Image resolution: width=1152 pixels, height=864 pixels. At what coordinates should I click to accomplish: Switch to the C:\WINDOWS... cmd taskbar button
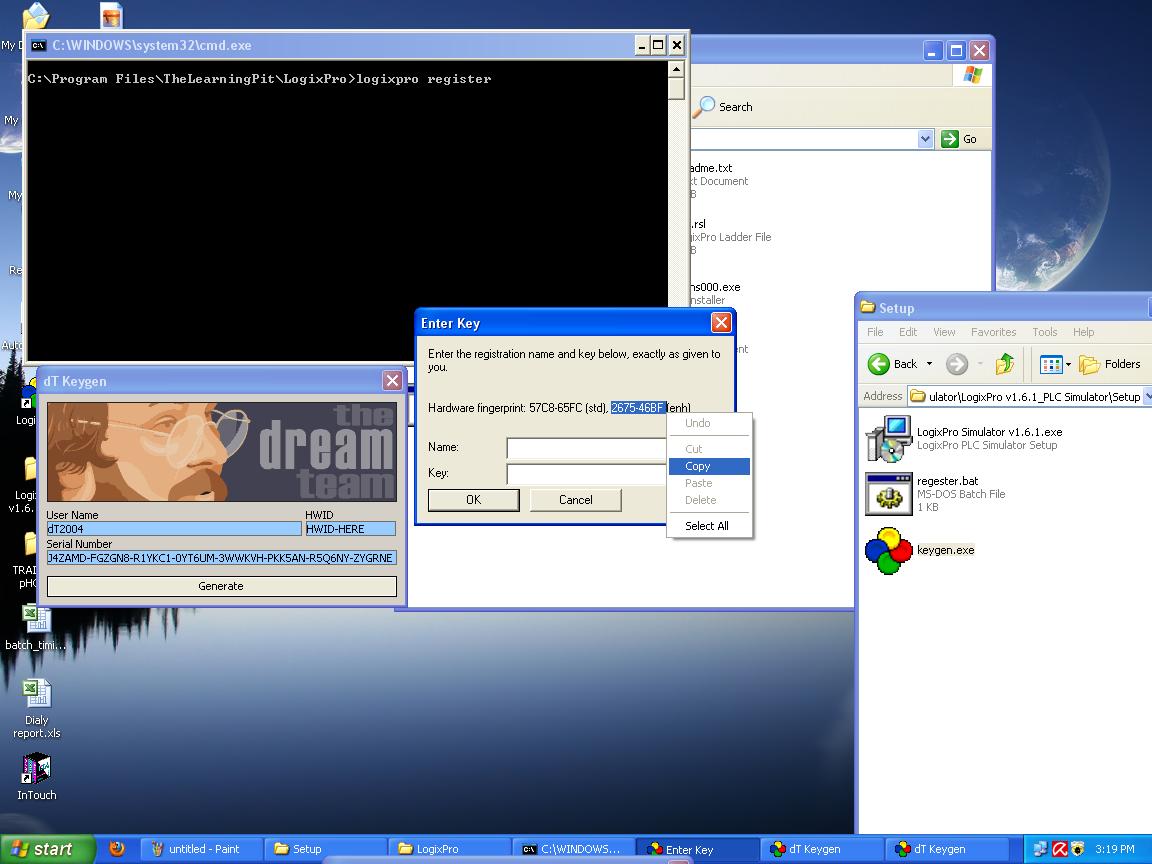[572, 849]
